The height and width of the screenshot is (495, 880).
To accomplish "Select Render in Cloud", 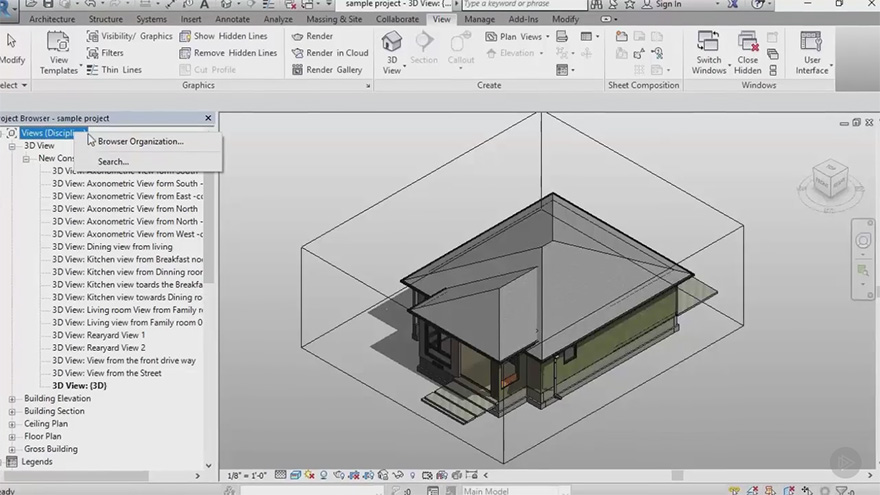I will point(330,53).
